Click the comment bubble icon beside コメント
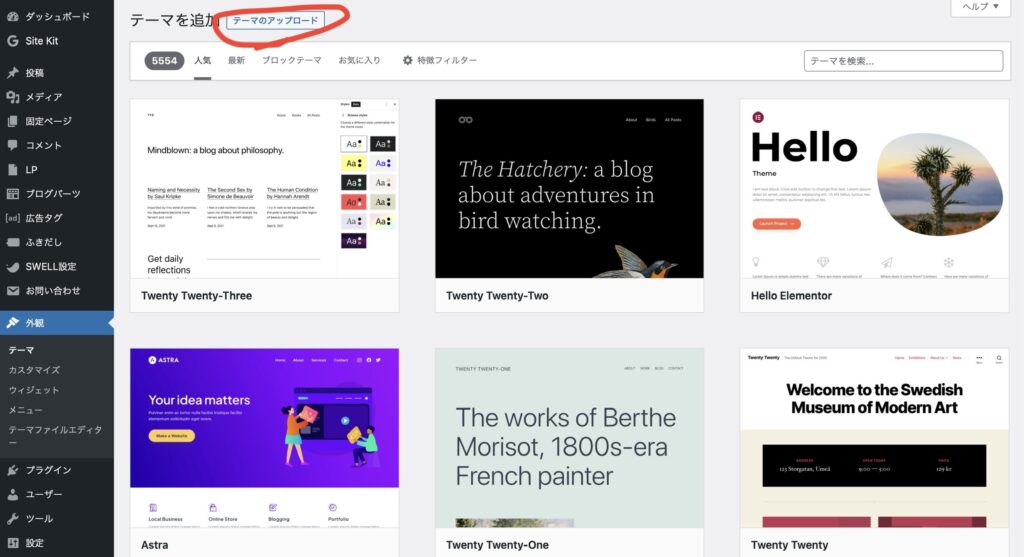Image resolution: width=1024 pixels, height=557 pixels. coord(12,145)
